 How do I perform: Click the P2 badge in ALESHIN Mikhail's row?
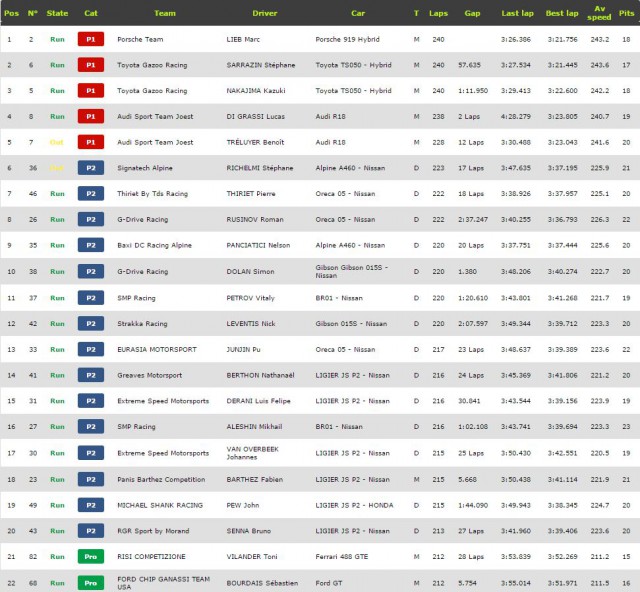[x=91, y=427]
